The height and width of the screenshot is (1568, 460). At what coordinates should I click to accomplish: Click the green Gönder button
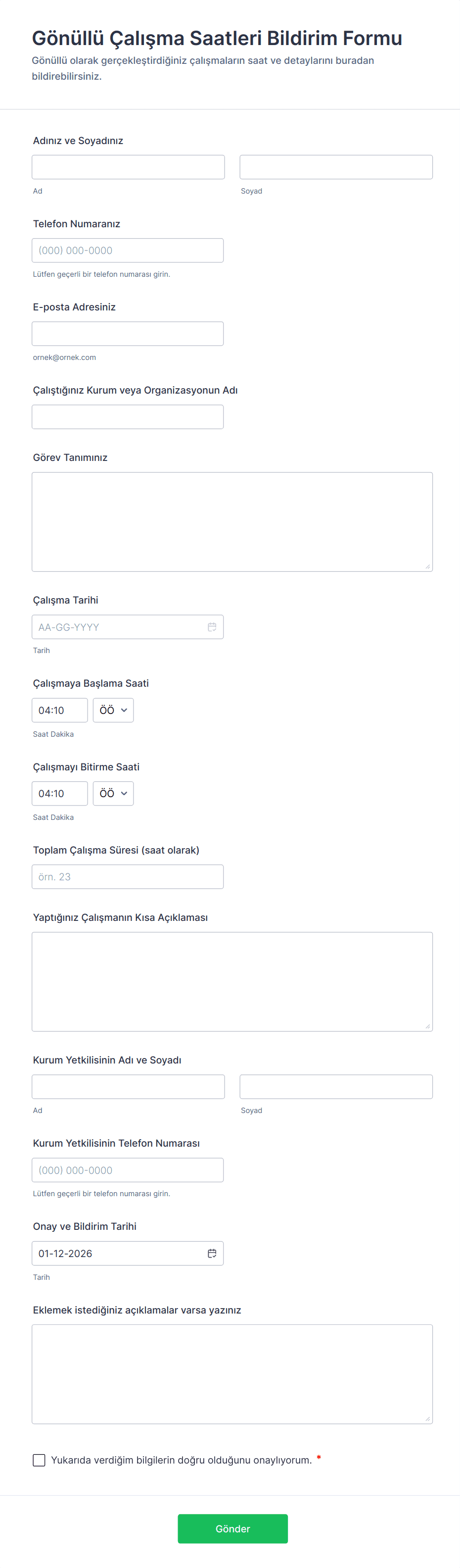[x=232, y=1528]
